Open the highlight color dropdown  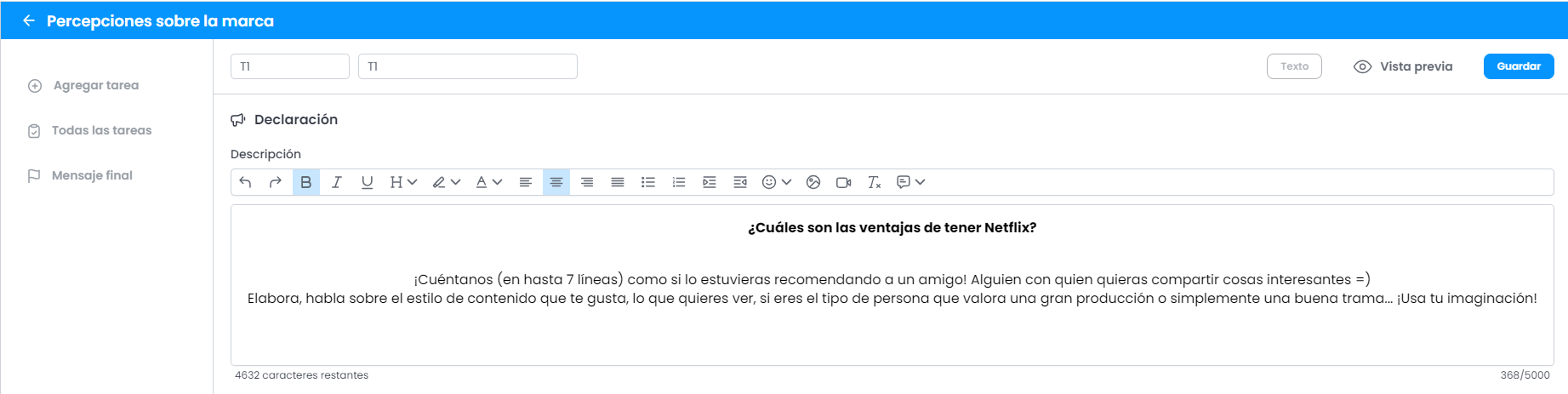[446, 182]
